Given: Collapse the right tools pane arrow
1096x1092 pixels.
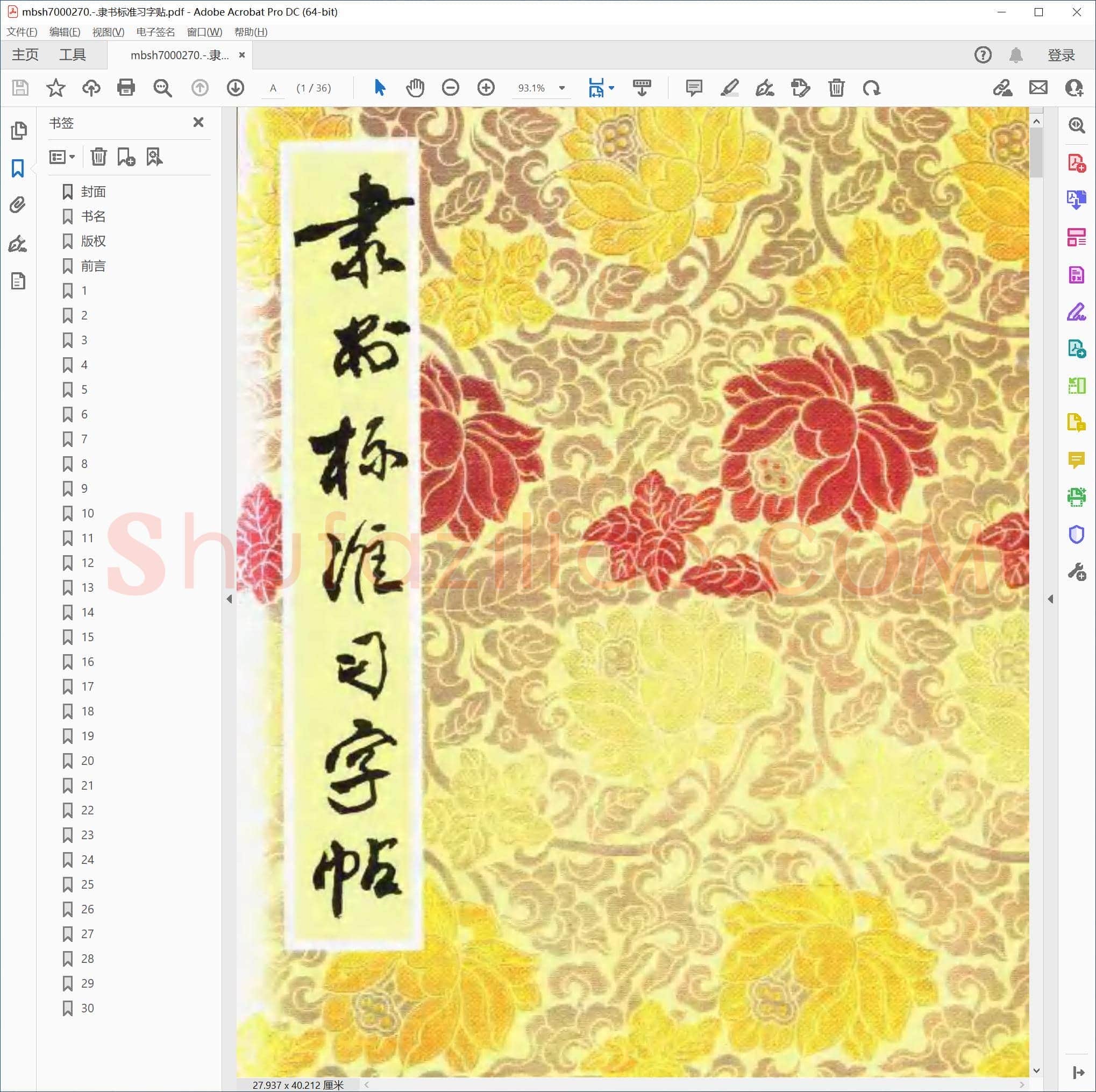Looking at the screenshot, I should [x=1051, y=599].
